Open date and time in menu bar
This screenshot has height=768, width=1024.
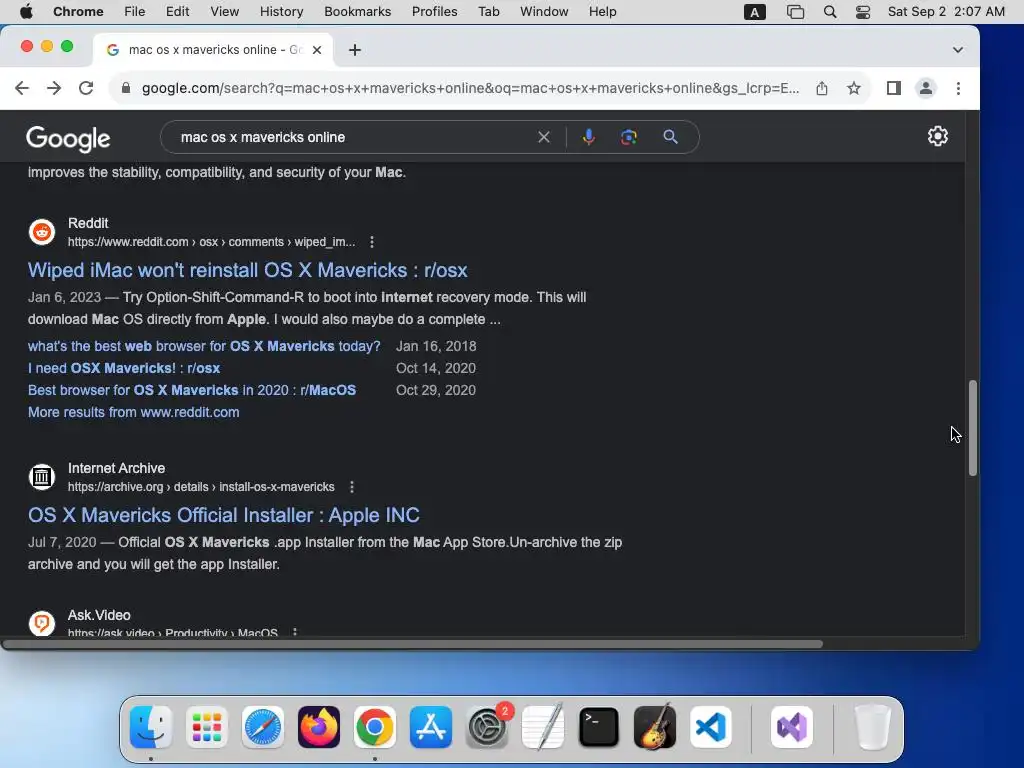946,12
